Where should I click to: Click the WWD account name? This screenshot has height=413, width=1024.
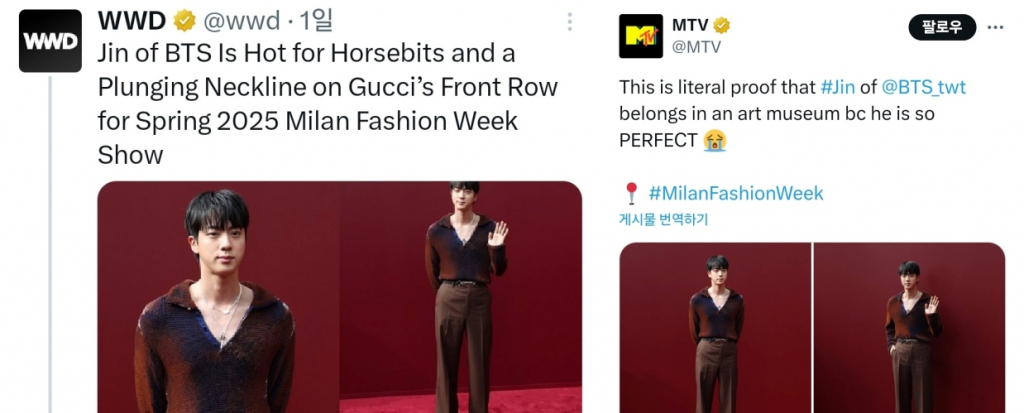click(131, 20)
